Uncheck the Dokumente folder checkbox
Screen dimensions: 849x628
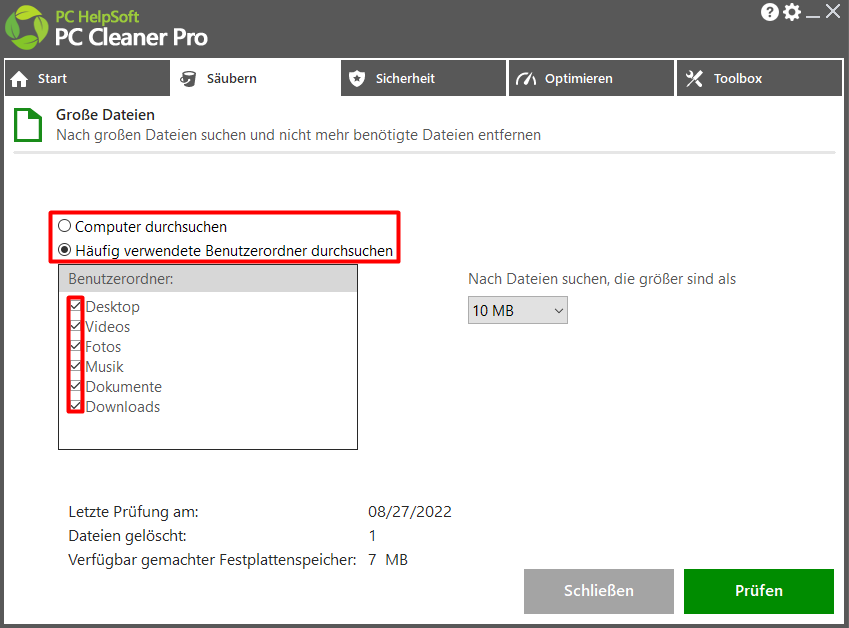click(x=75, y=386)
